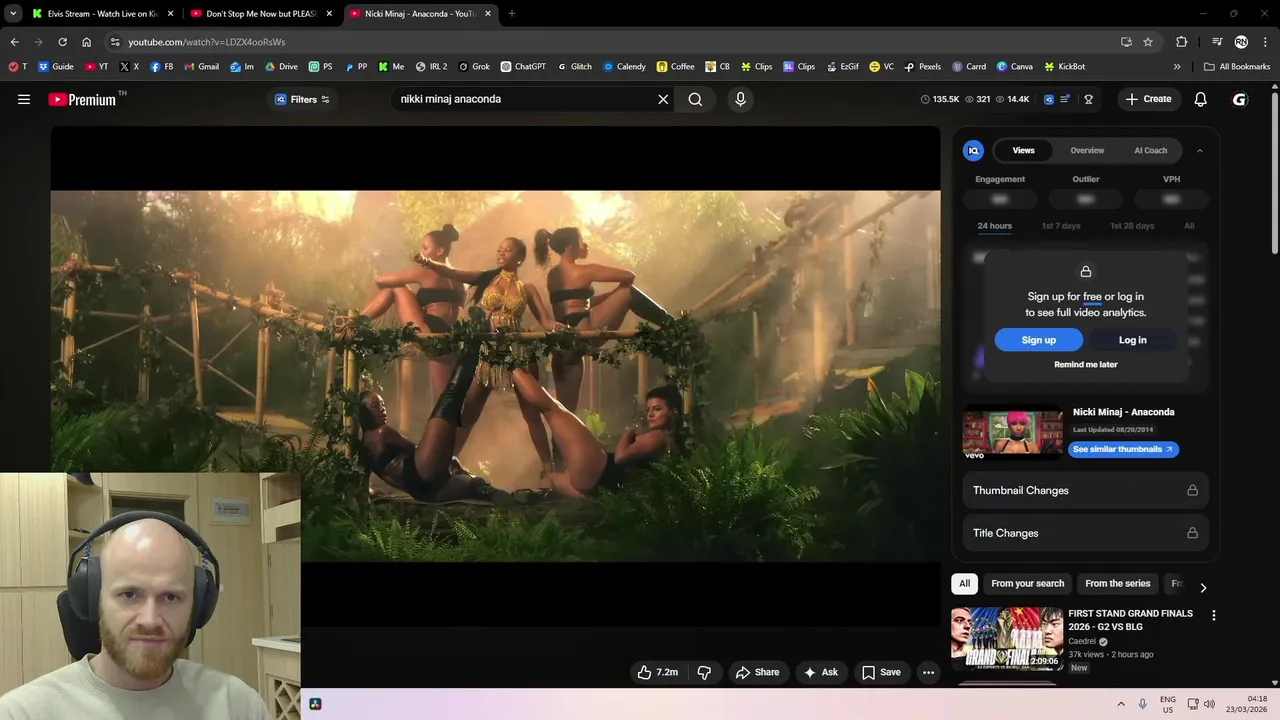Open FIRST STAND GRAND FINALS thumbnail
Image resolution: width=1280 pixels, height=720 pixels.
pyautogui.click(x=1006, y=639)
